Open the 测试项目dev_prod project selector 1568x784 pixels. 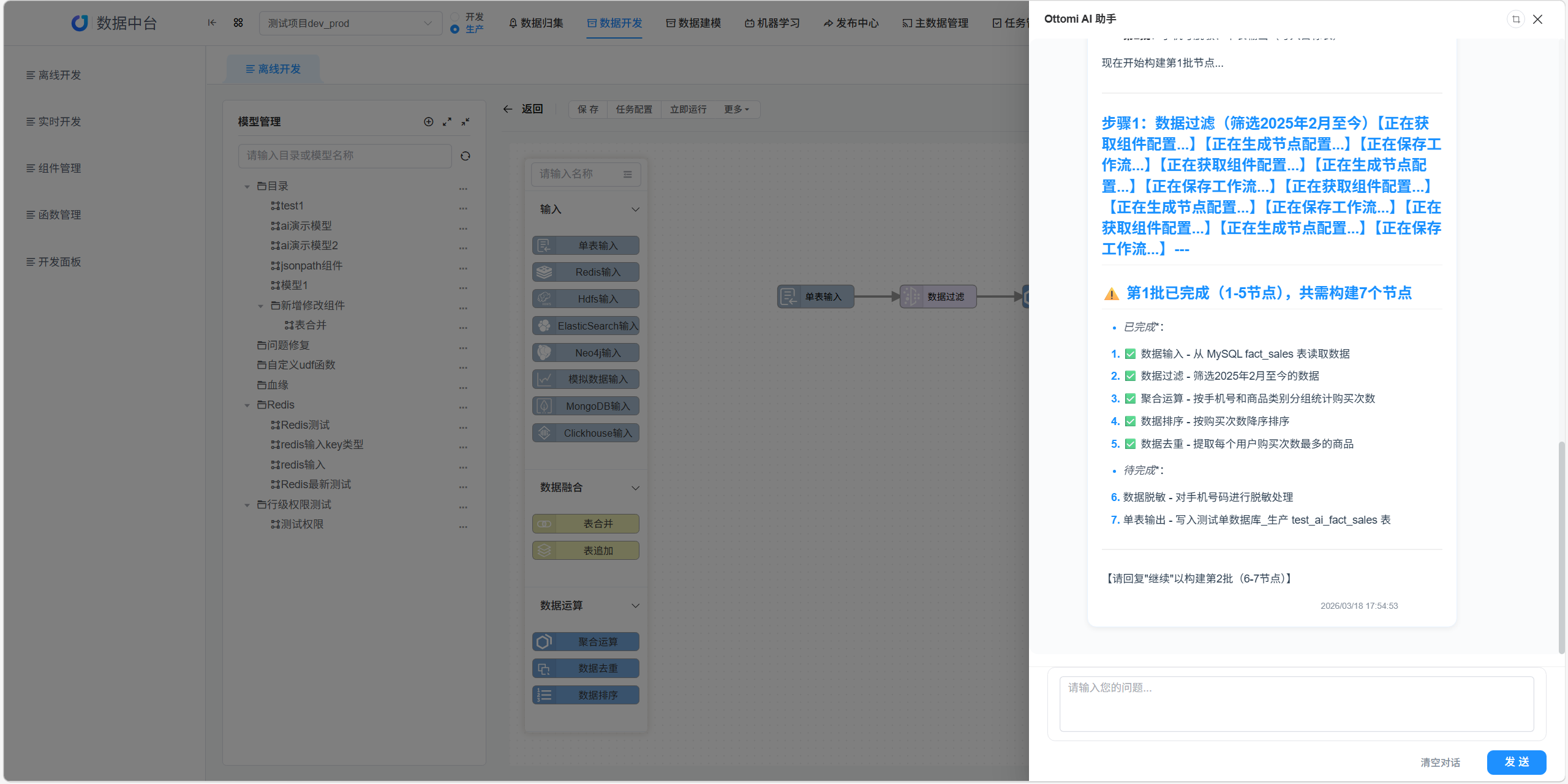tap(350, 23)
